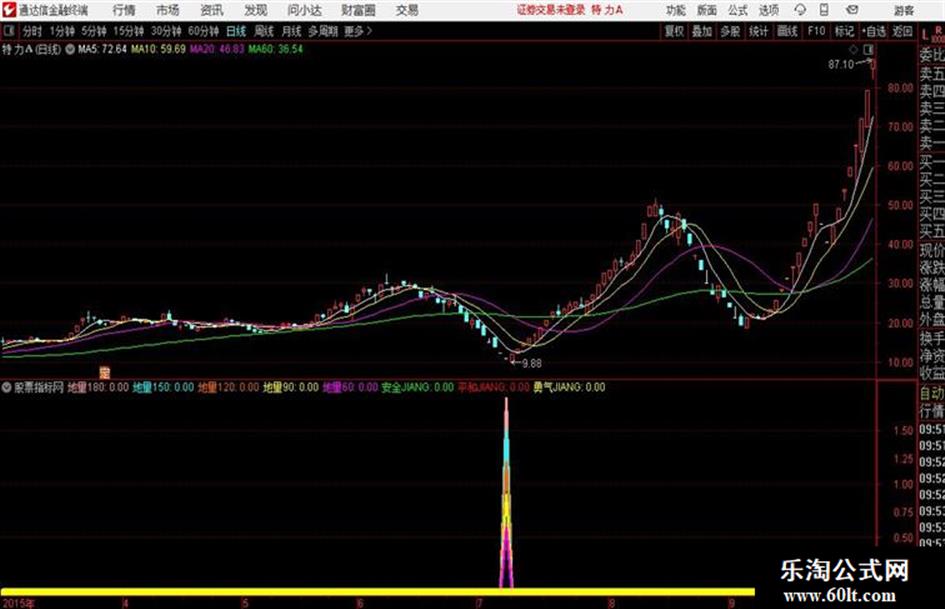Open the 财富圈 menu
Screen dimensions: 945x609
358,10
